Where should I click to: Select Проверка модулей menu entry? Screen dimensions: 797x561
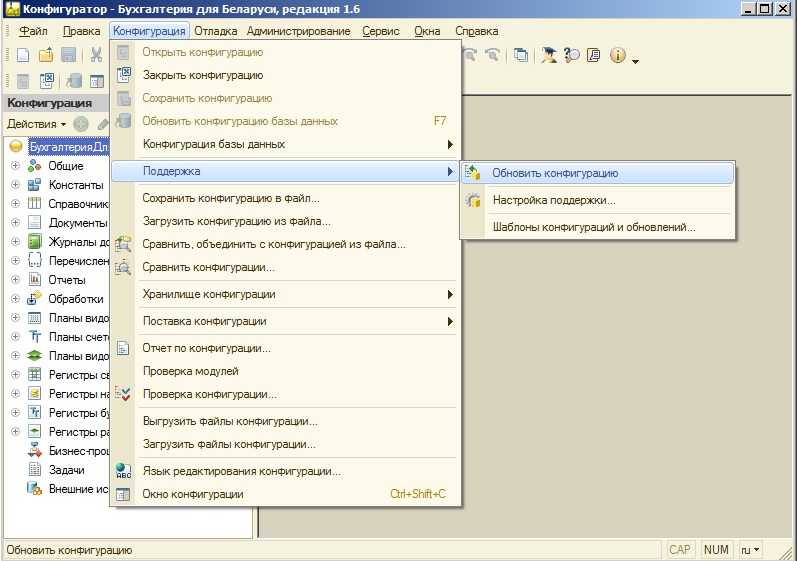[x=190, y=371]
